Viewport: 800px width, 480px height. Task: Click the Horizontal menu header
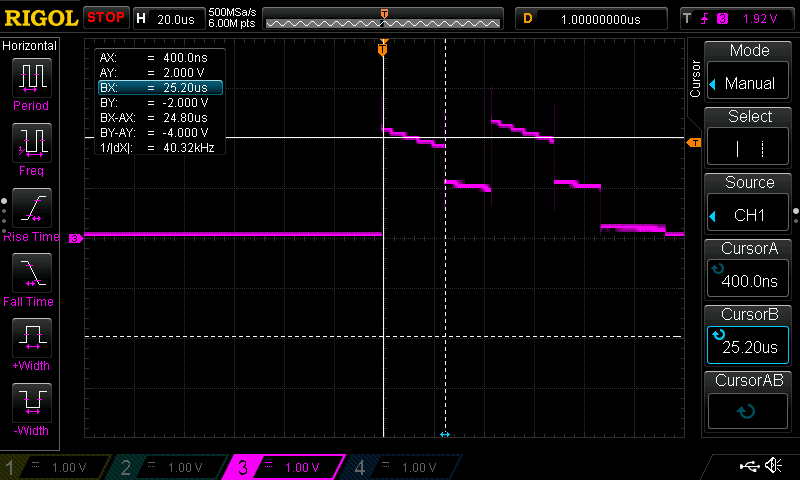[x=30, y=46]
